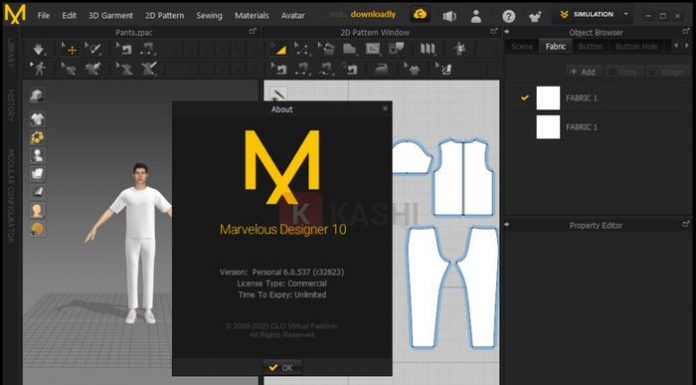Pop out the Property Editor panel
Screen dimensions: 696x385
pos(686,224)
